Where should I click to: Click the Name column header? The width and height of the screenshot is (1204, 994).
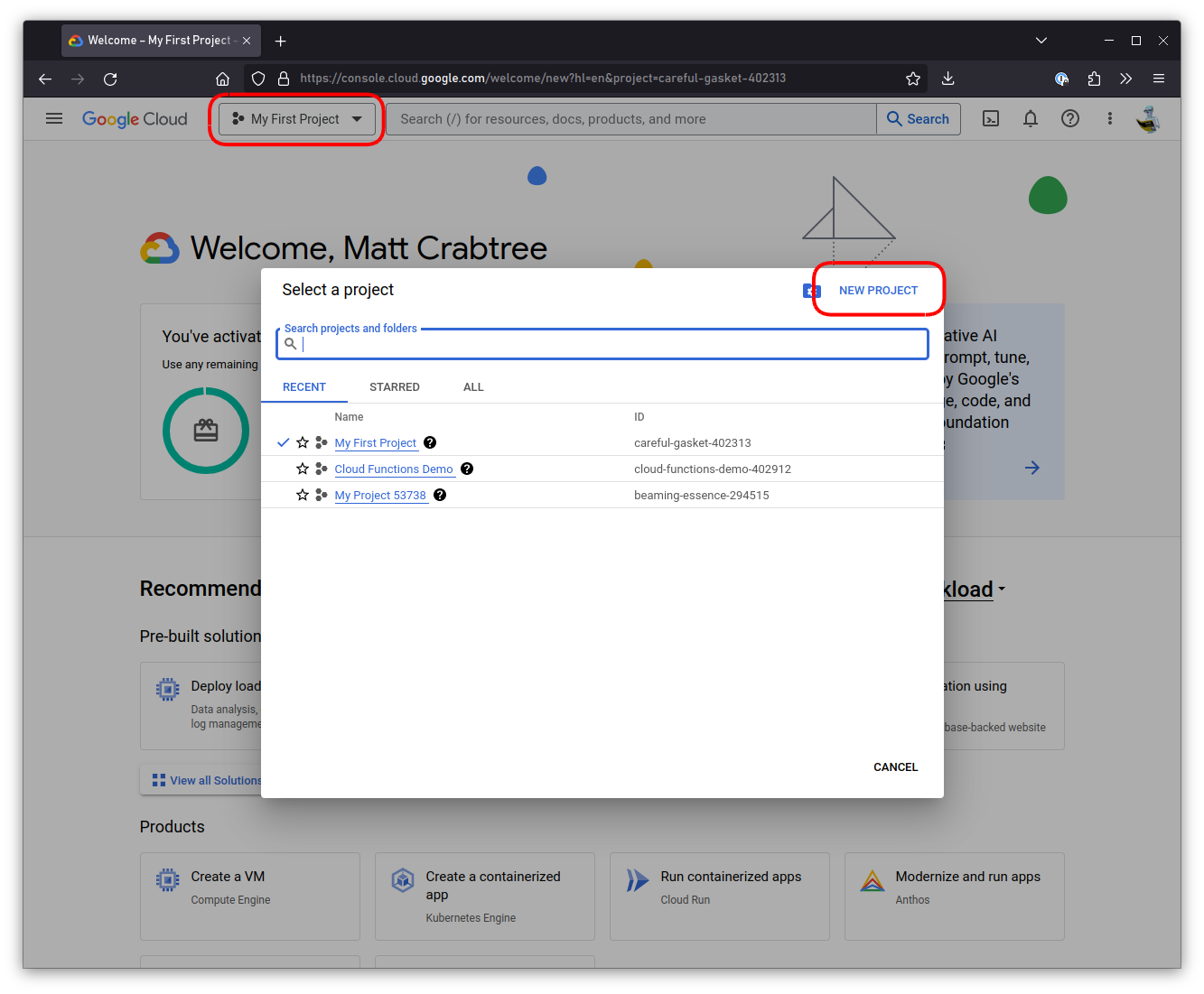(x=349, y=417)
